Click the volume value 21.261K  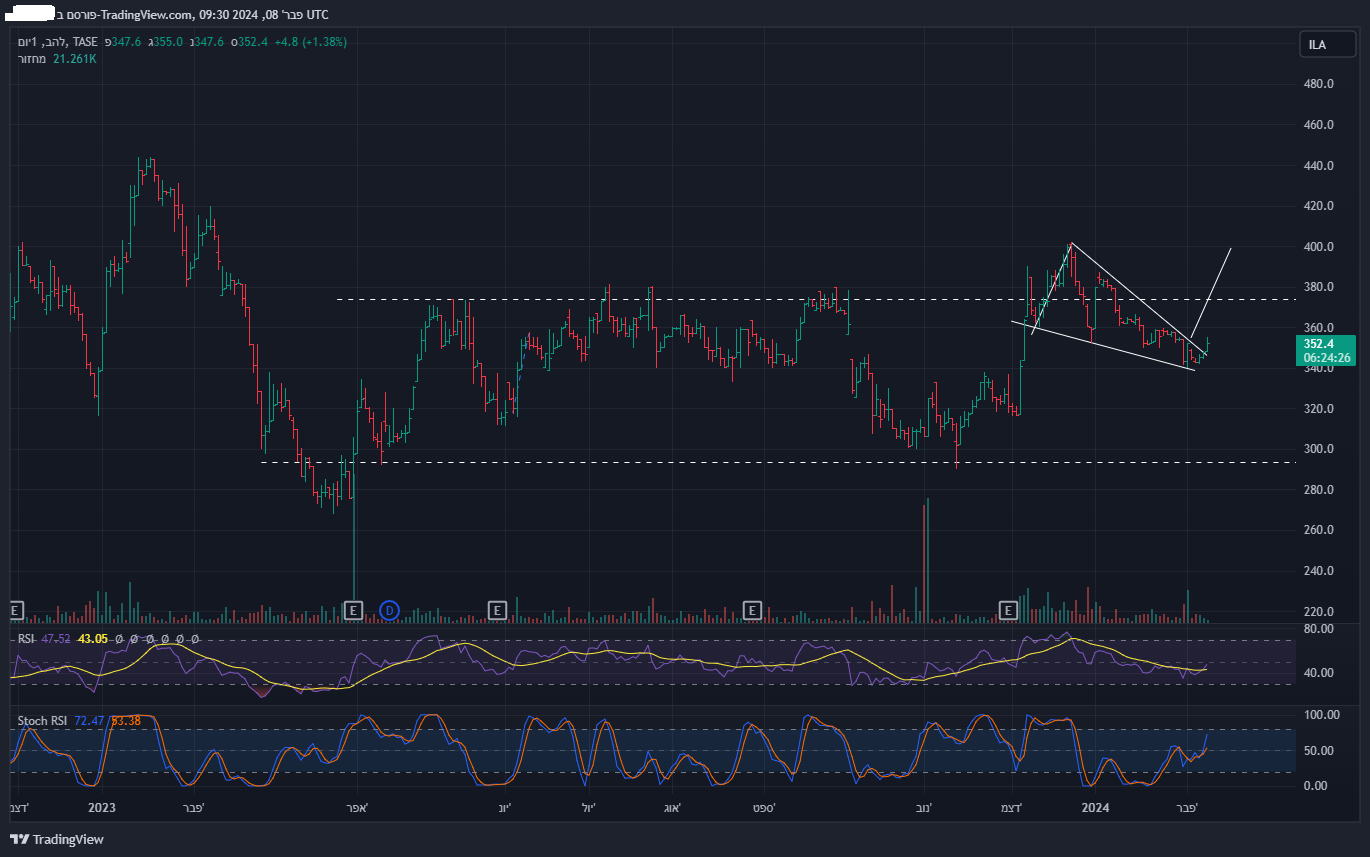74,59
